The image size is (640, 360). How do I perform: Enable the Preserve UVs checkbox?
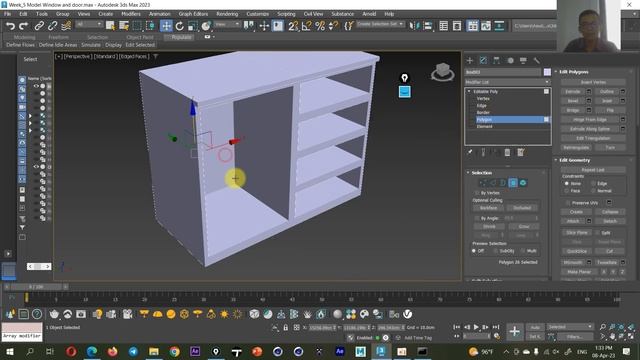(x=568, y=203)
